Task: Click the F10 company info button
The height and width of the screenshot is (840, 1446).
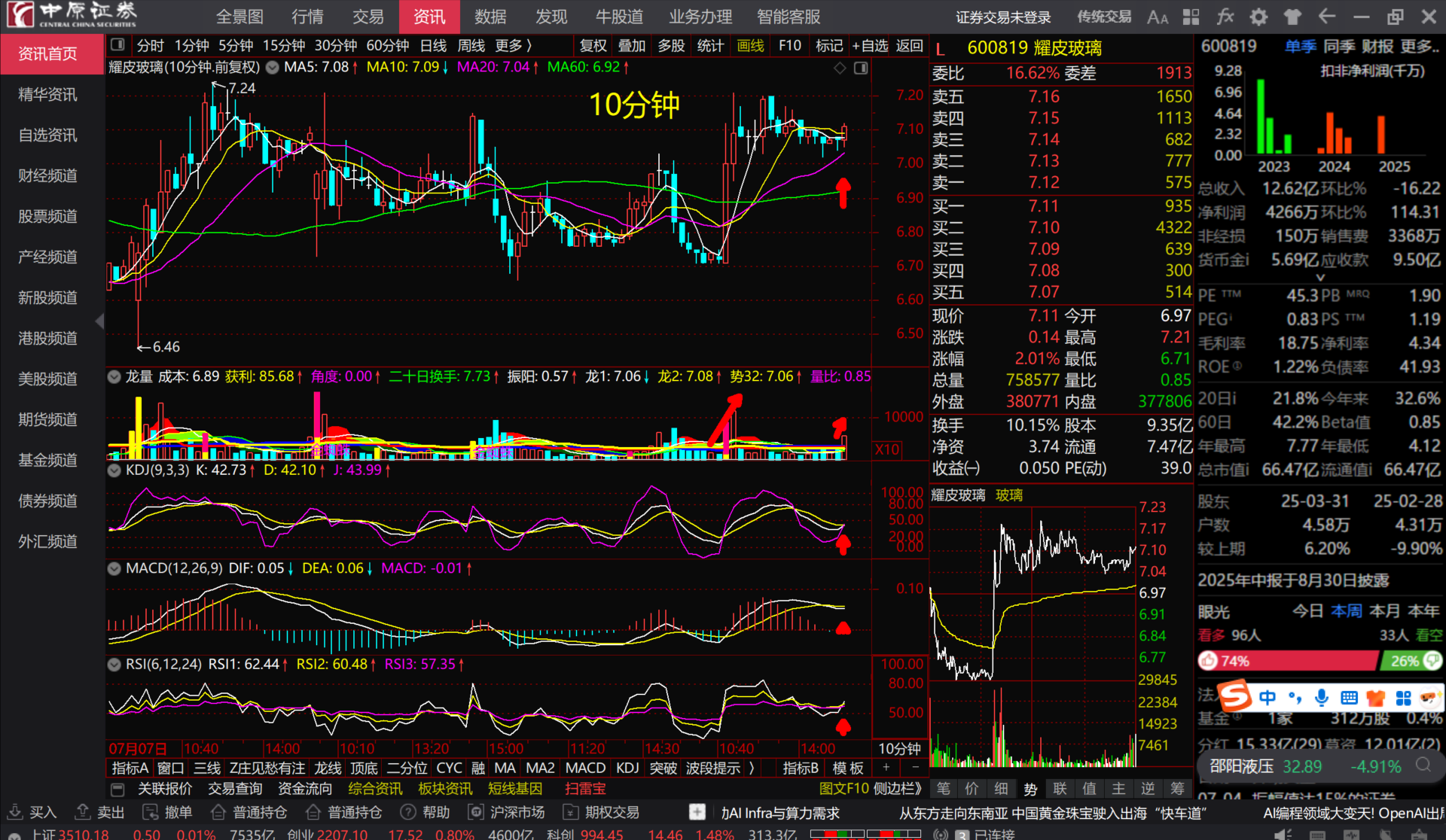Action: (789, 46)
